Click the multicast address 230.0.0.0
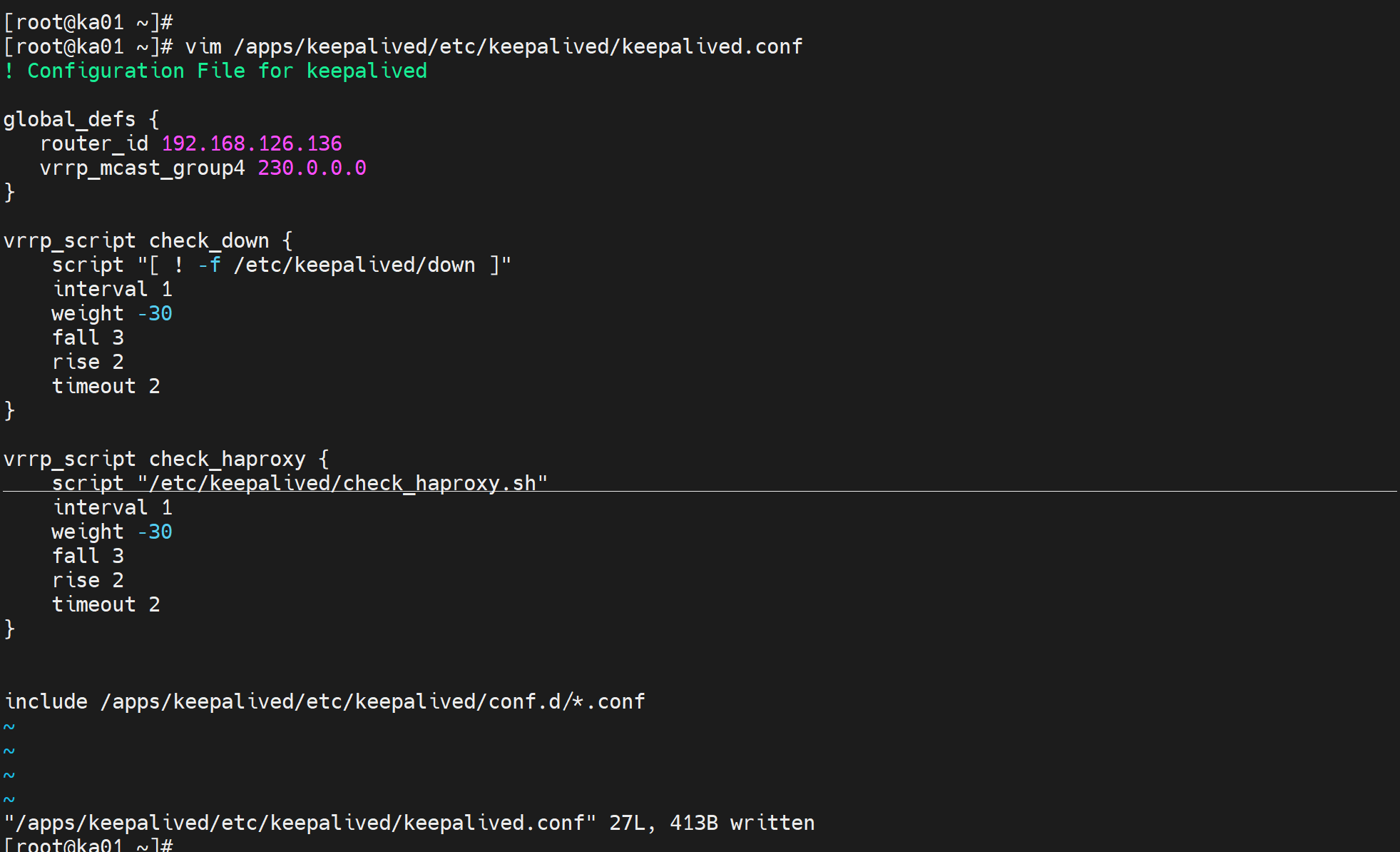1400x852 pixels. (312, 168)
